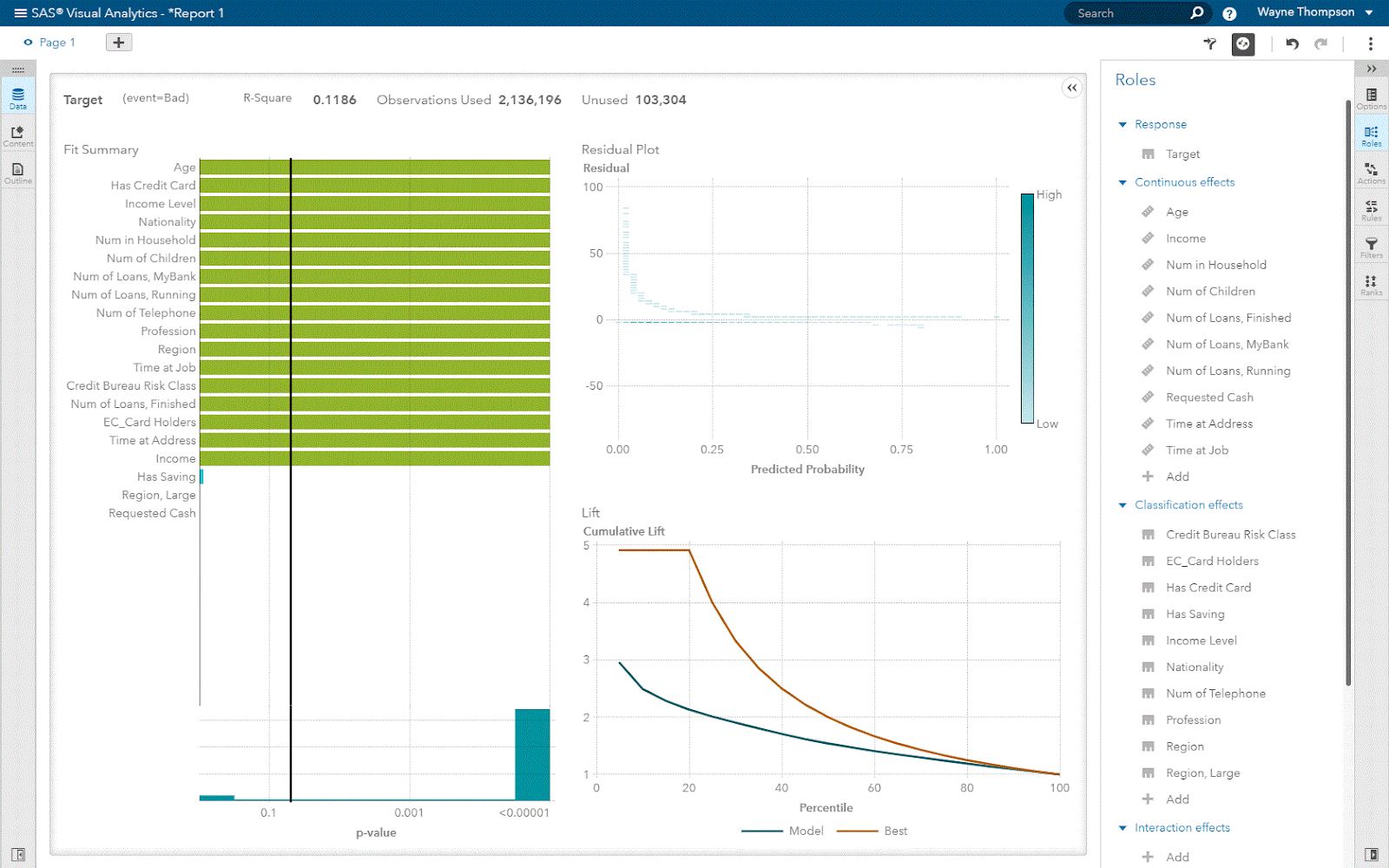1389x868 pixels.
Task: Select the Roles panel icon
Action: click(1372, 135)
